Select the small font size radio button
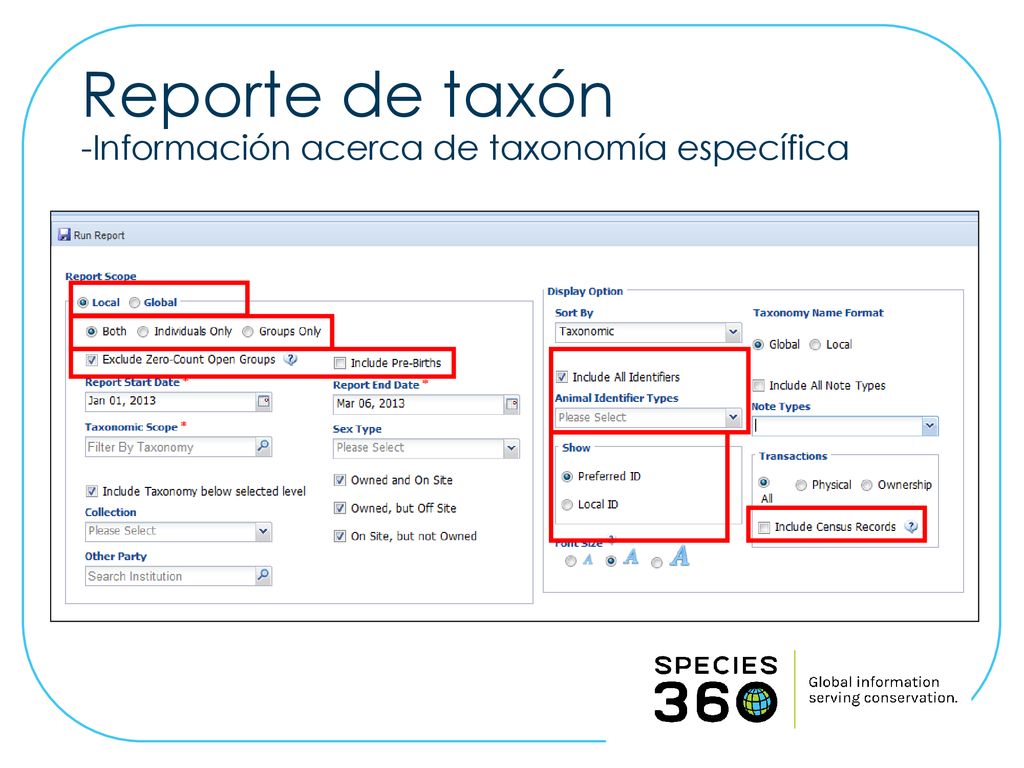Viewport: 1024px width, 768px height. pyautogui.click(x=571, y=561)
